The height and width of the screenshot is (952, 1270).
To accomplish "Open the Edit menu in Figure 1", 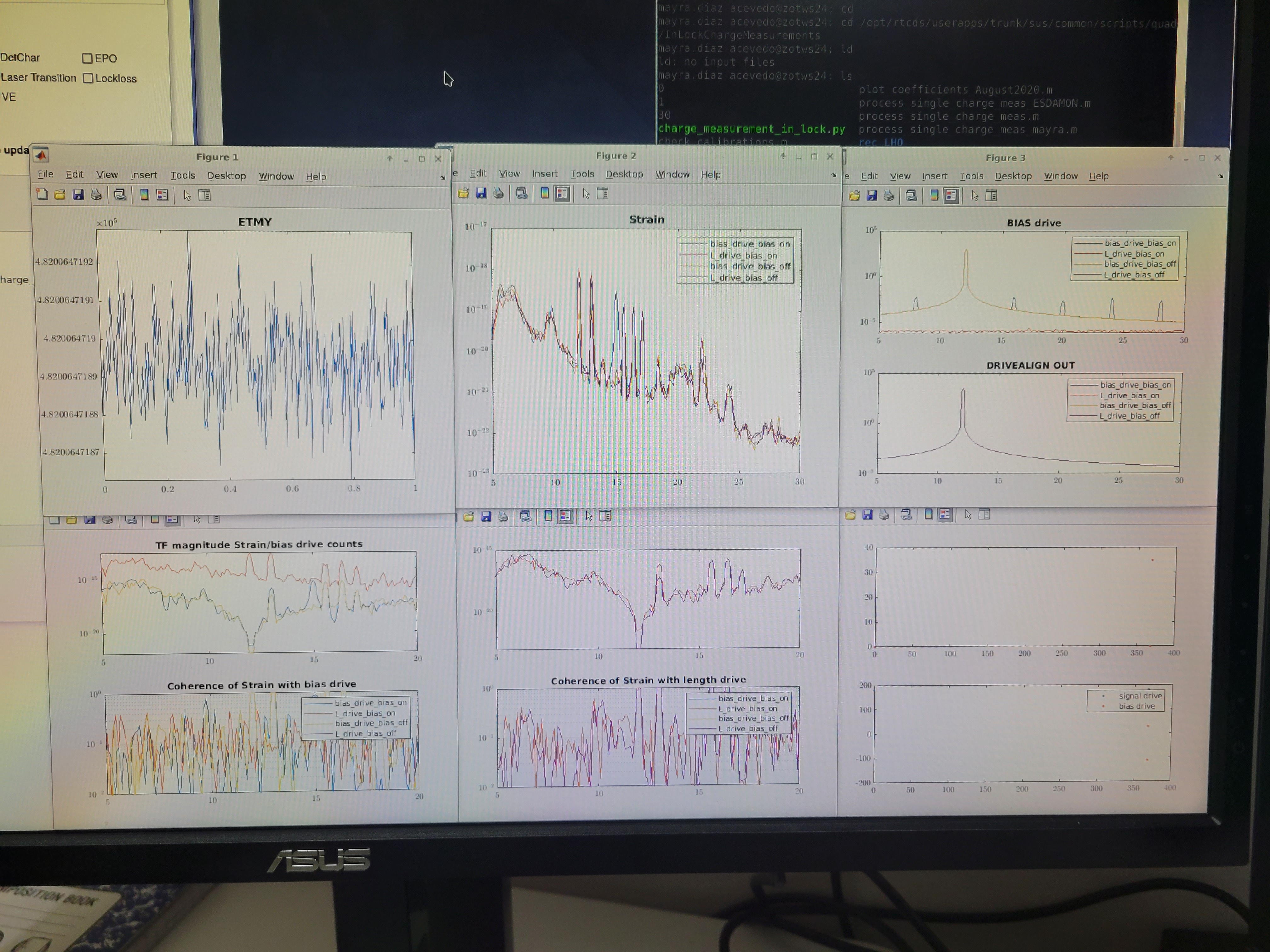I will coord(74,174).
